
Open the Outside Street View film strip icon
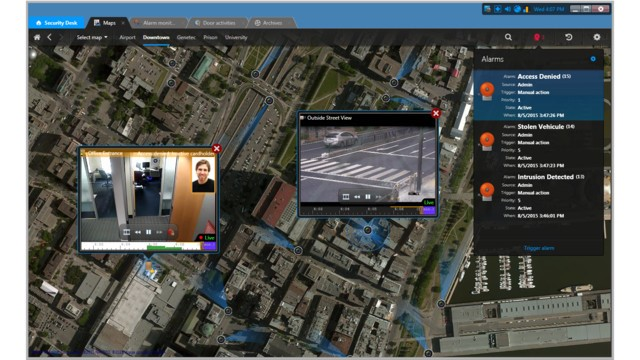click(346, 197)
